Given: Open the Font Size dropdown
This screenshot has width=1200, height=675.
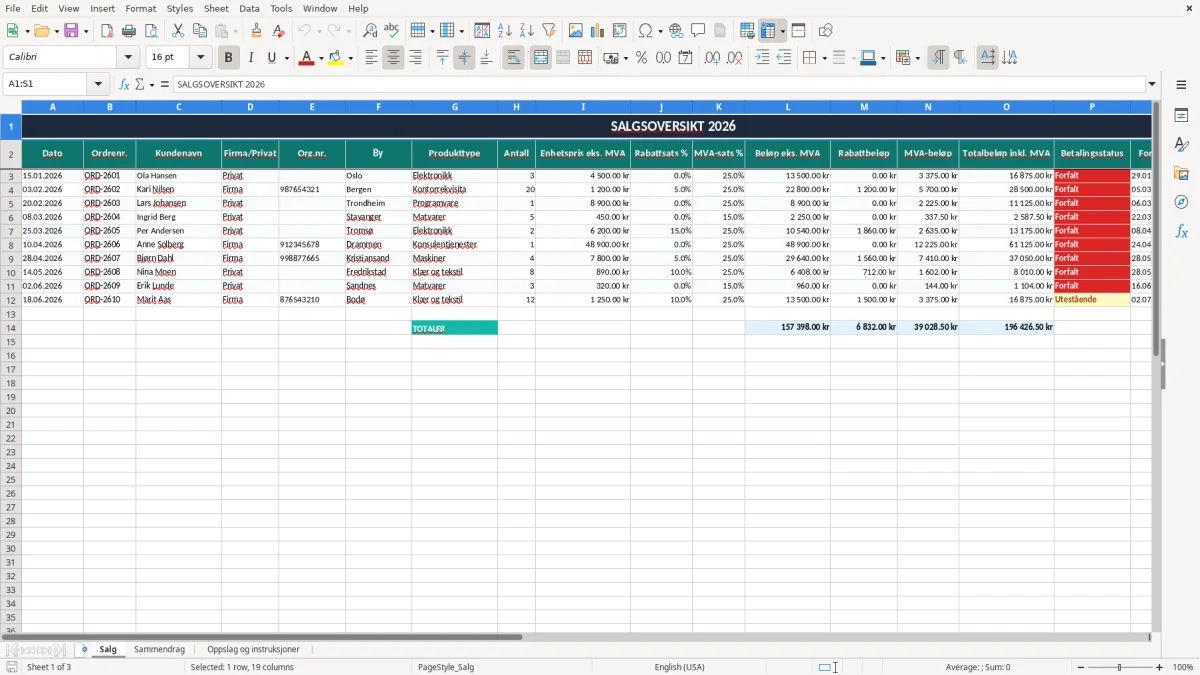Looking at the screenshot, I should 201,58.
